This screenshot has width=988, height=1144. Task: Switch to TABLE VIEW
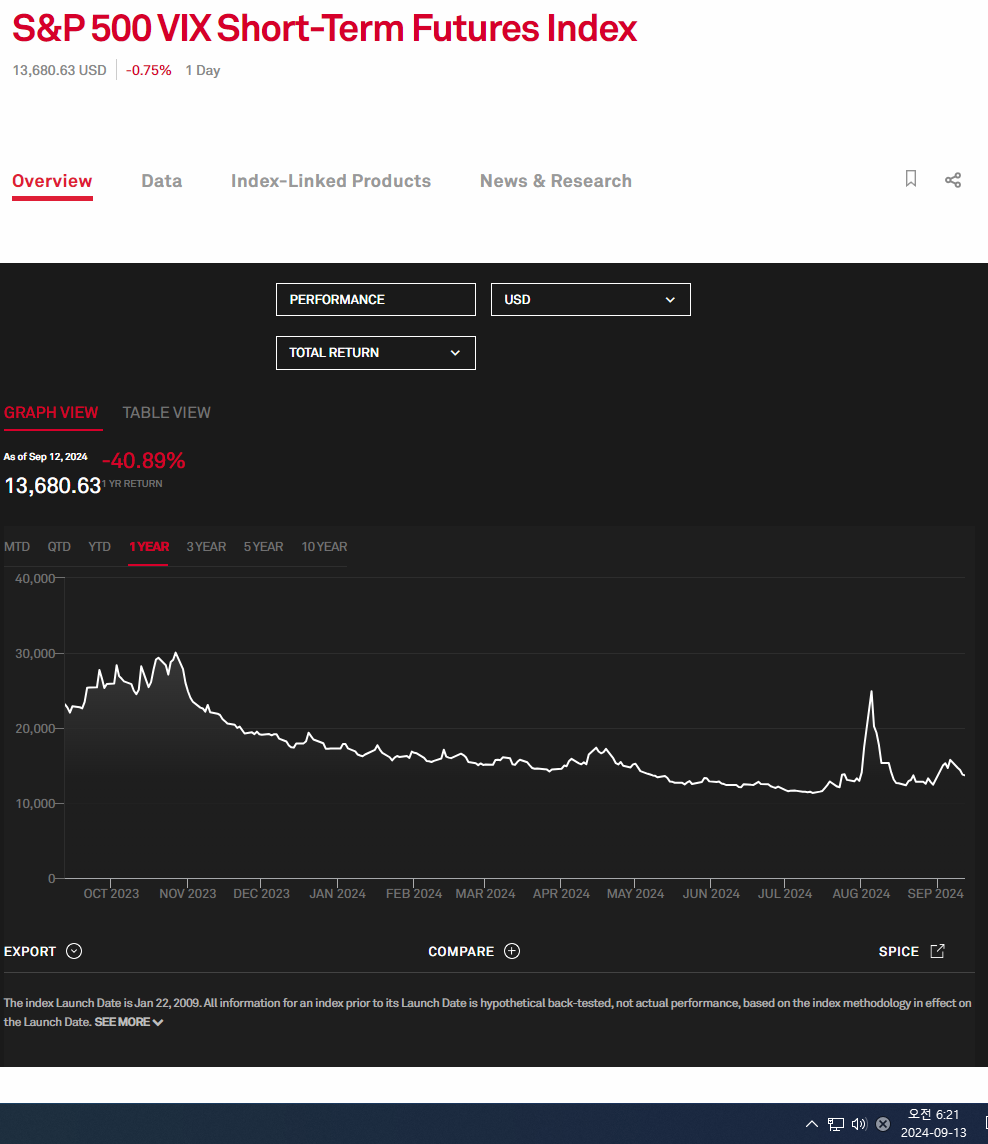pyautogui.click(x=166, y=413)
